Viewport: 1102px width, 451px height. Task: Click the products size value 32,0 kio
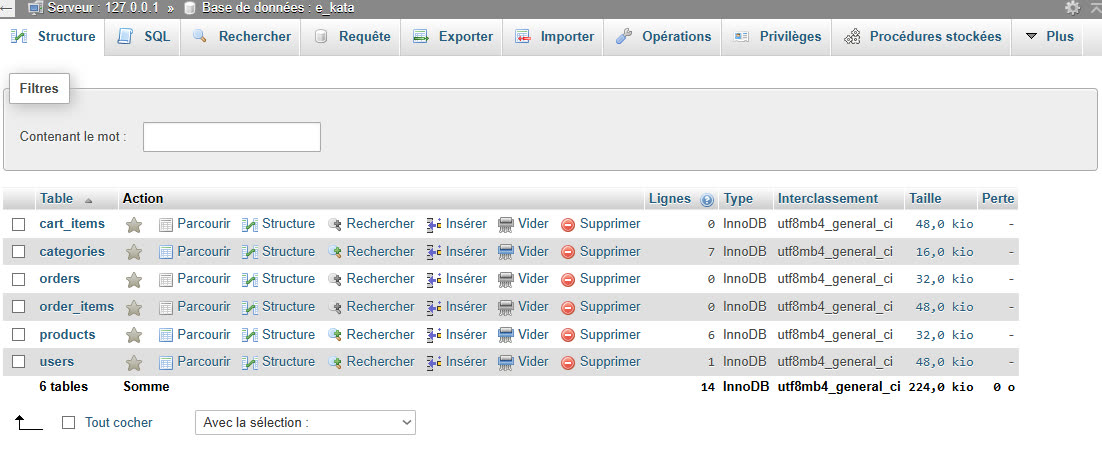[x=945, y=335]
